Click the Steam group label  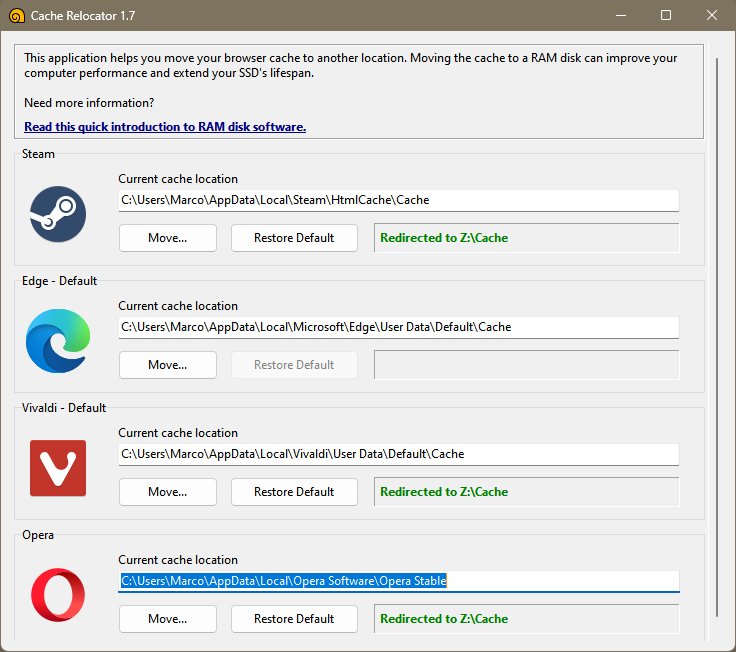click(x=38, y=154)
